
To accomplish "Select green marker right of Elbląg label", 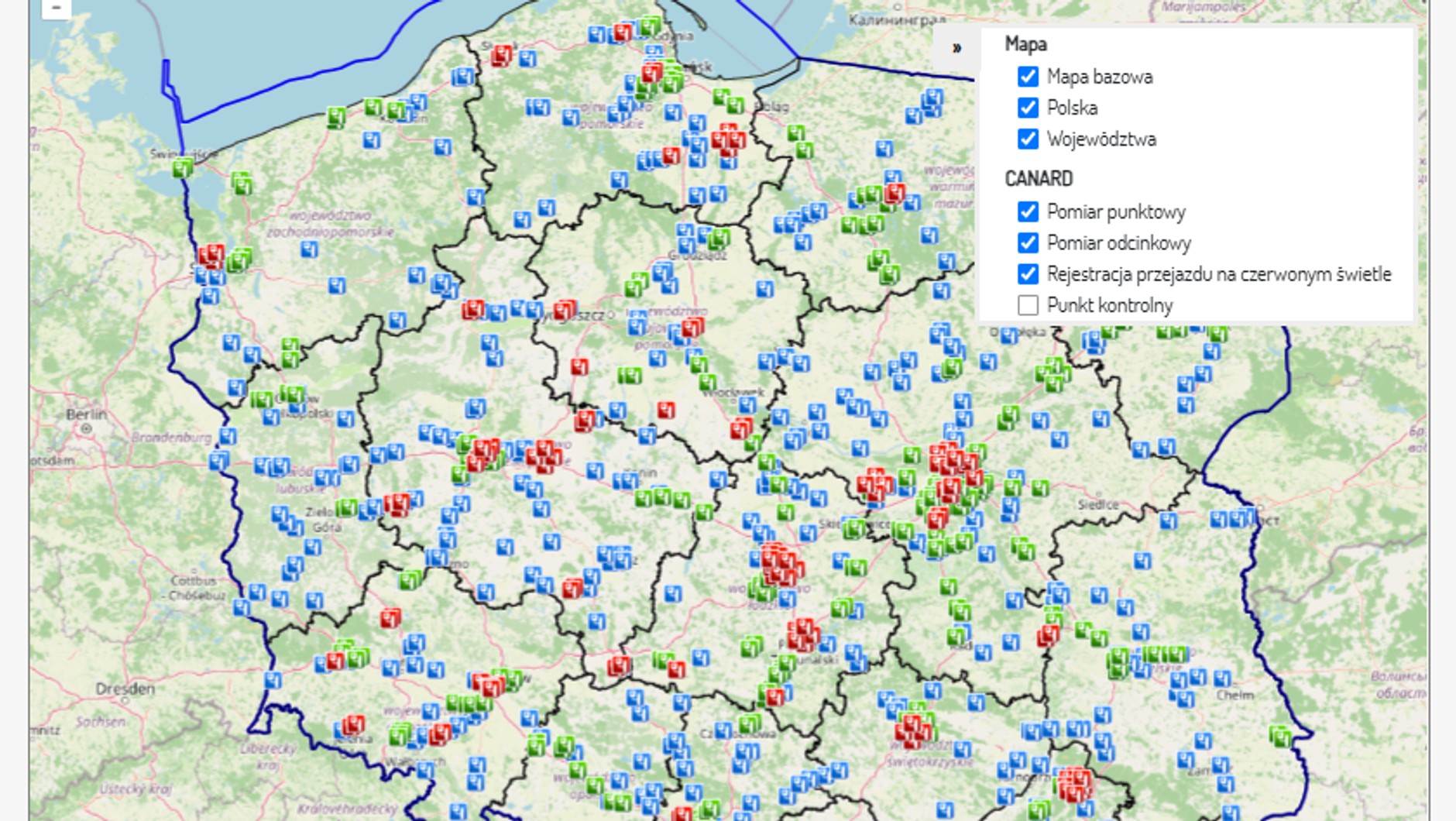I will 795,134.
